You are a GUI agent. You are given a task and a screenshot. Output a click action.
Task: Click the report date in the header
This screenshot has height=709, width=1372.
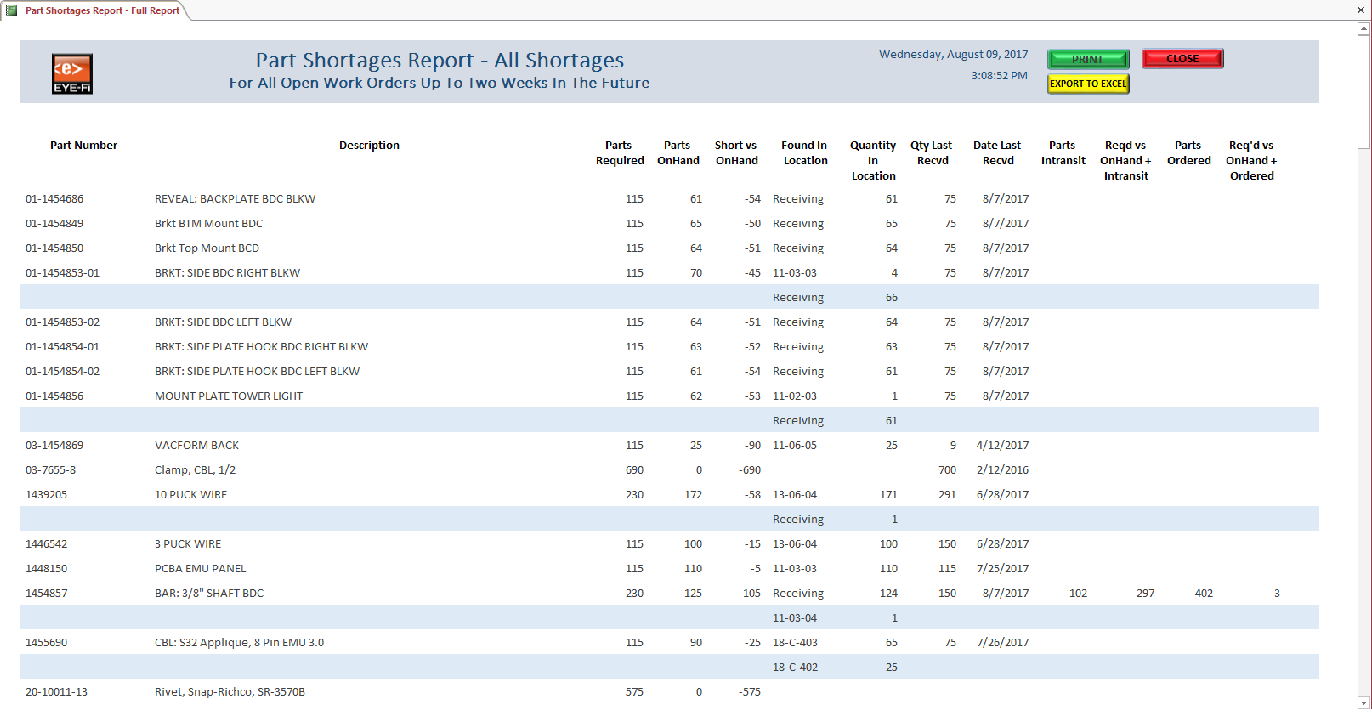coord(952,55)
